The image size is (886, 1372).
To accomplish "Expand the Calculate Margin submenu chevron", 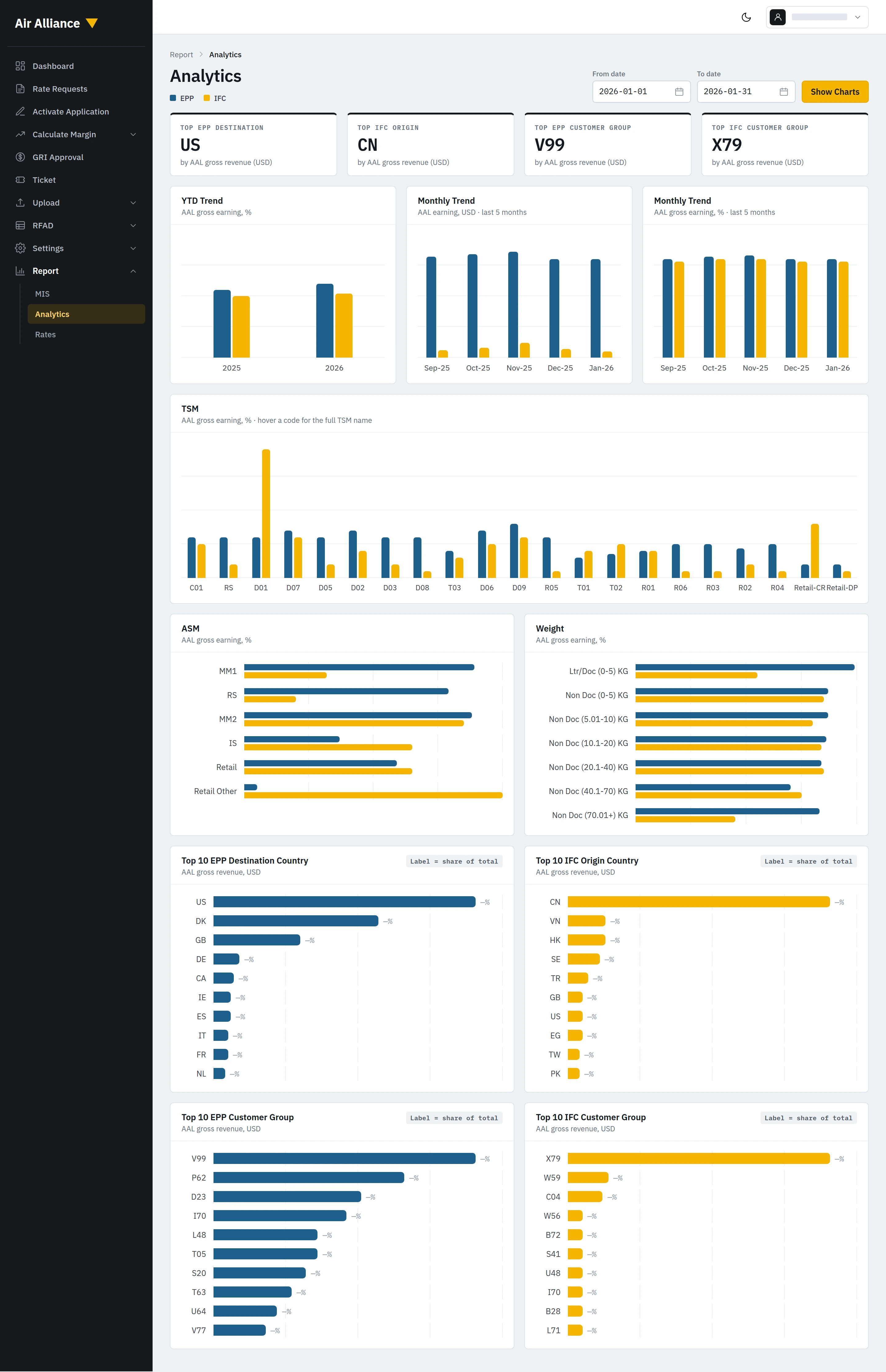I will (133, 135).
